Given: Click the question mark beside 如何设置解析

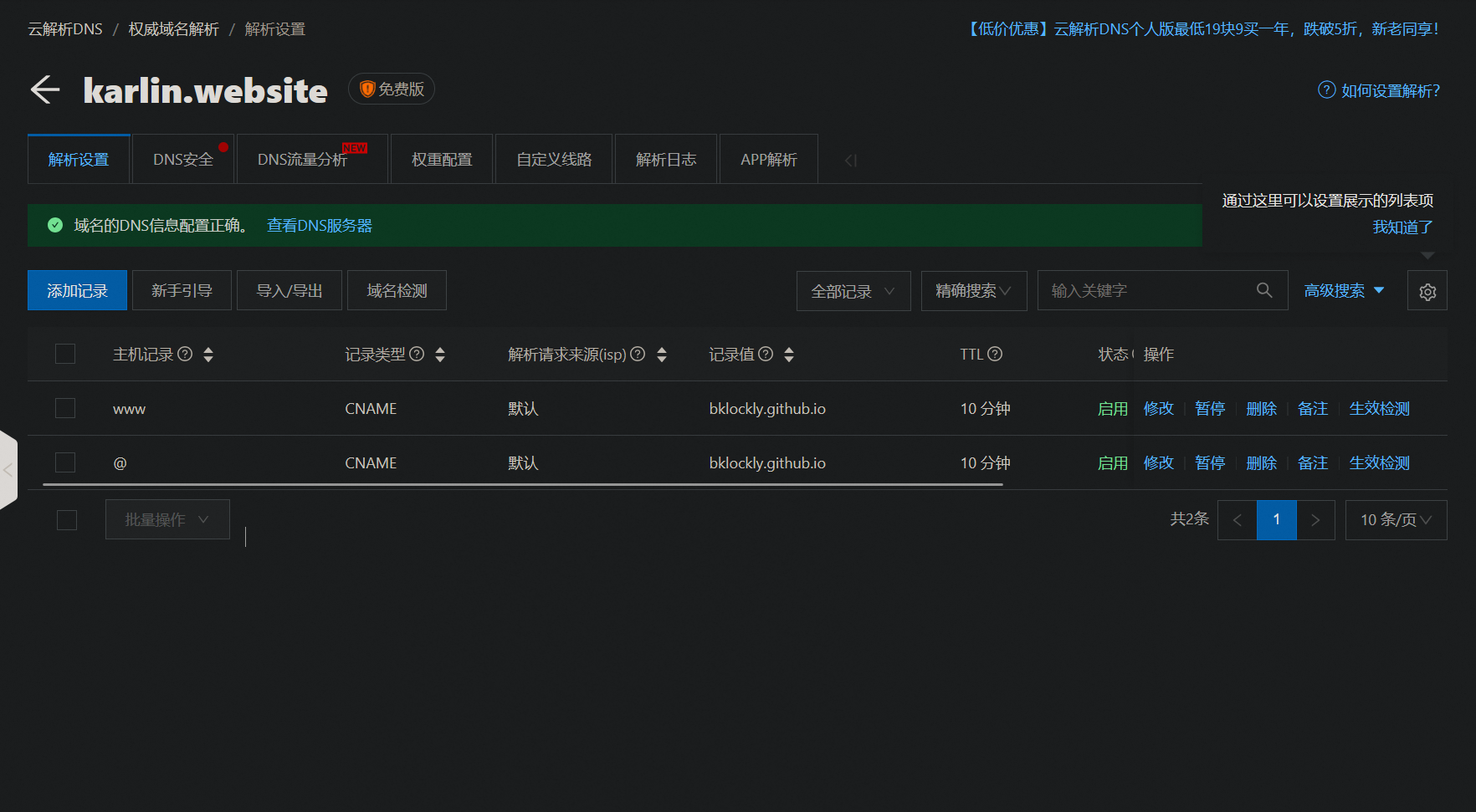Looking at the screenshot, I should click(1326, 89).
